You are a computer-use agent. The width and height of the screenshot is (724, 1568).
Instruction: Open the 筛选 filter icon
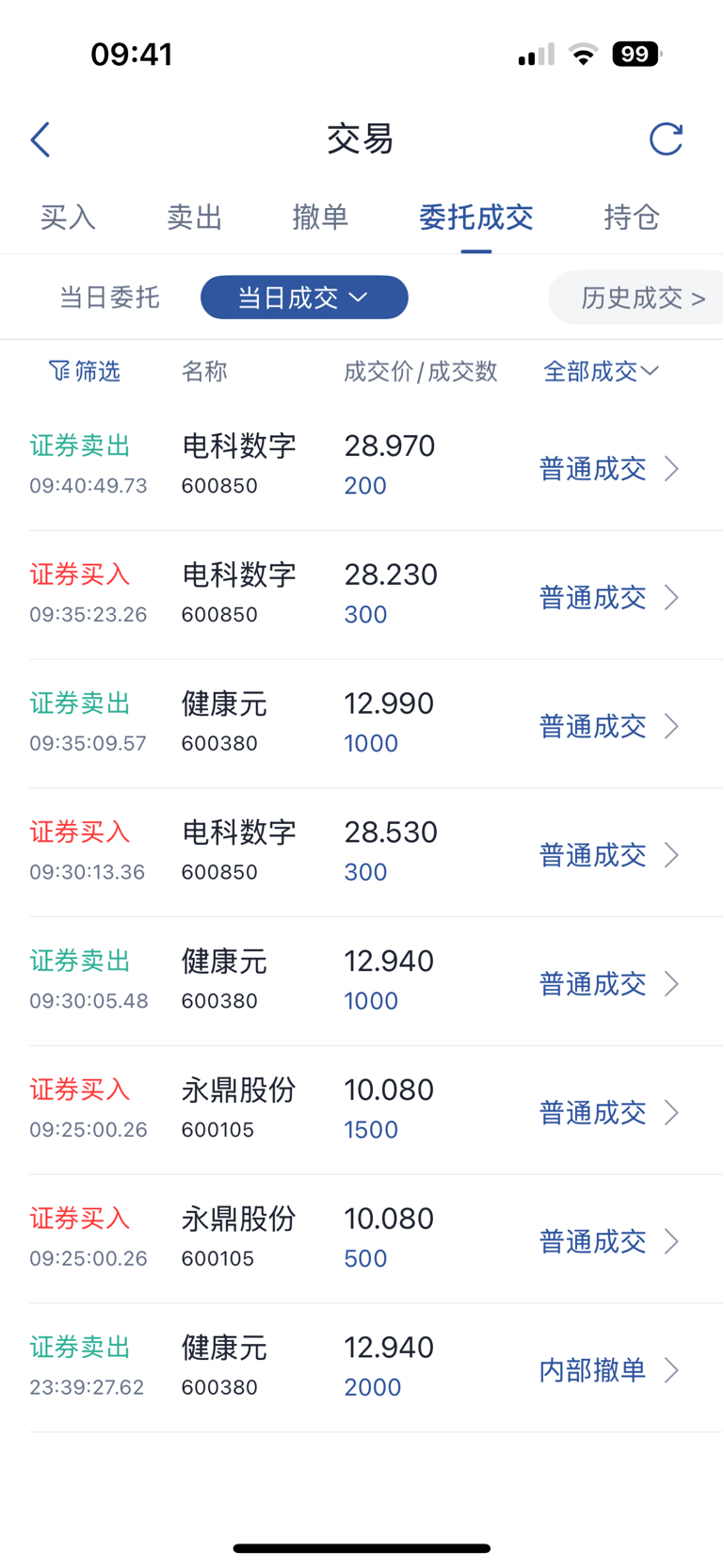tap(58, 371)
